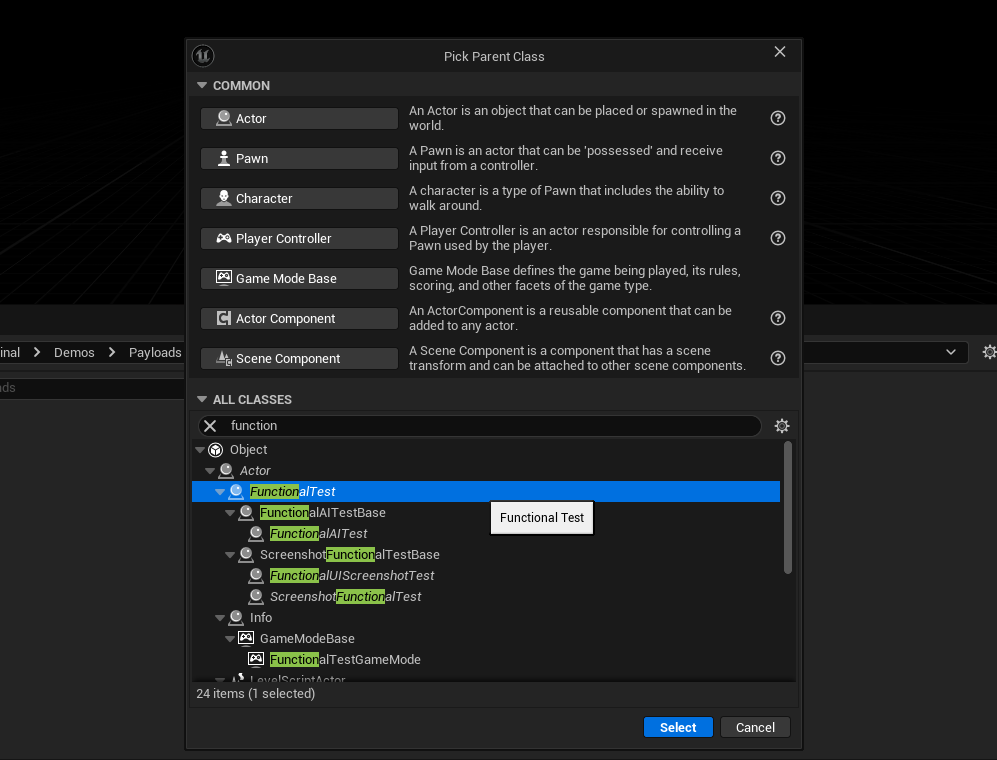Click help icon beside Player Controller description
This screenshot has height=760, width=997.
click(778, 238)
